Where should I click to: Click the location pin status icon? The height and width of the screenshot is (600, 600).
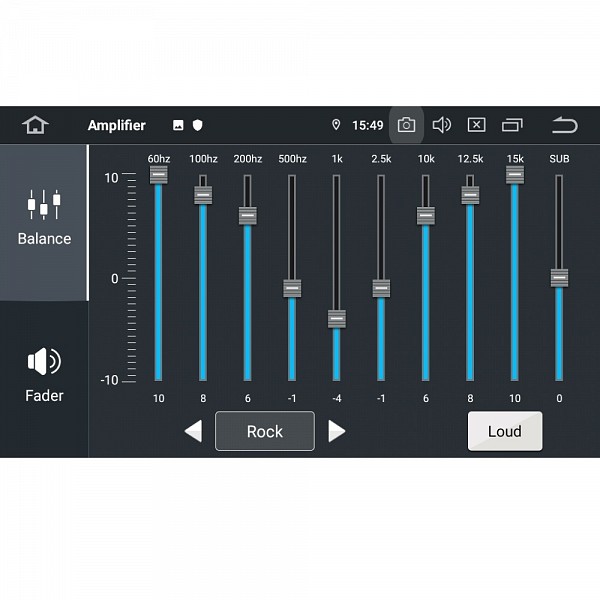(x=336, y=125)
